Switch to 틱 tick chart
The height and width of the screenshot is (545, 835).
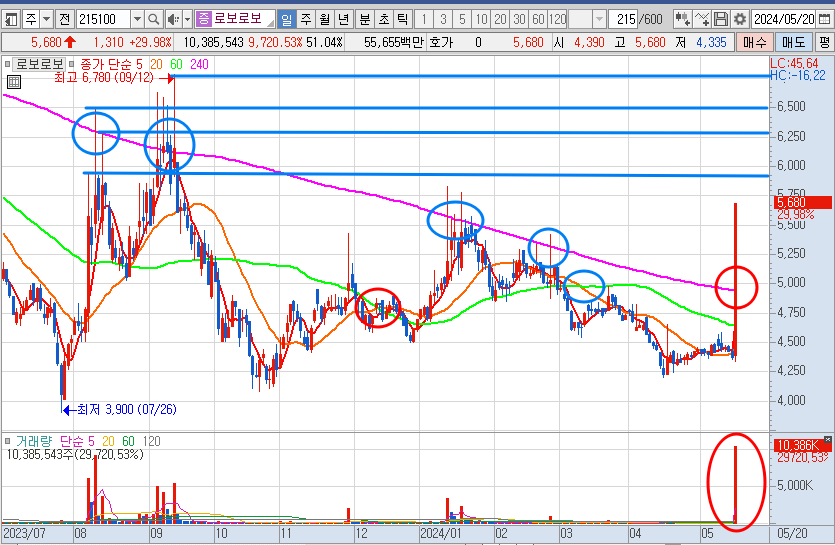click(x=403, y=20)
